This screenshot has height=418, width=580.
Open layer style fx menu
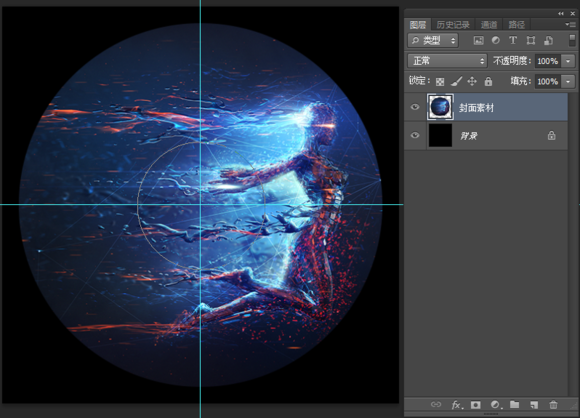(457, 405)
